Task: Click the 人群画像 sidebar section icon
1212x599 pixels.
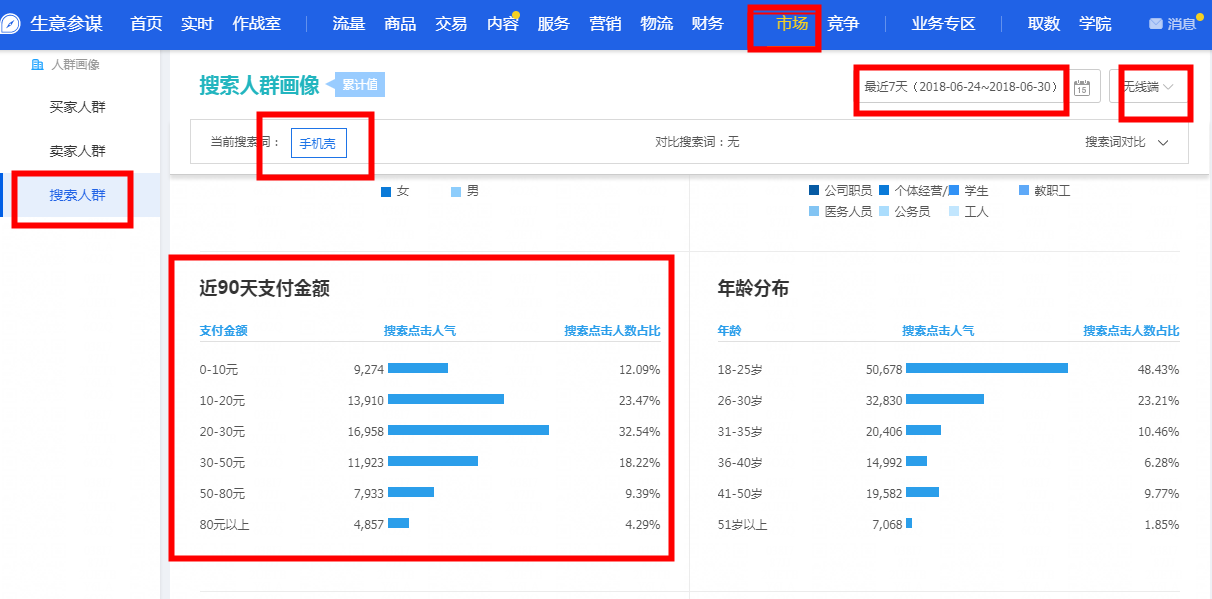Action: (37, 65)
